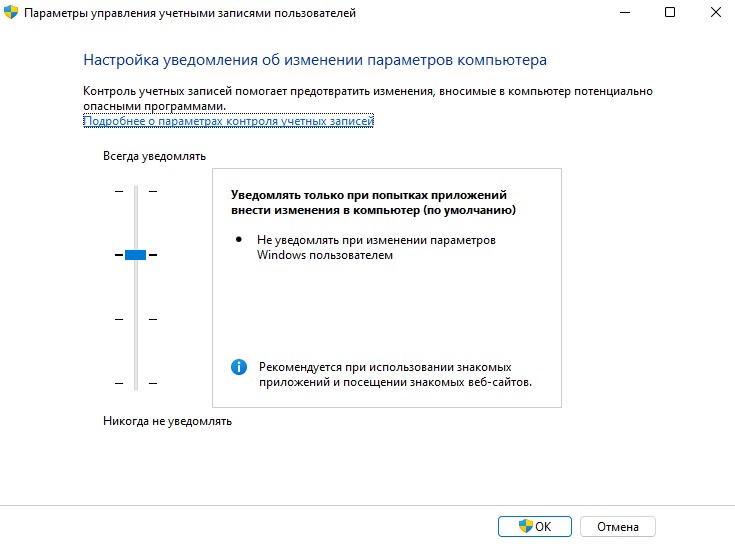735x544 pixels.
Task: Click the blue UAC slider thumb
Action: click(x=135, y=255)
